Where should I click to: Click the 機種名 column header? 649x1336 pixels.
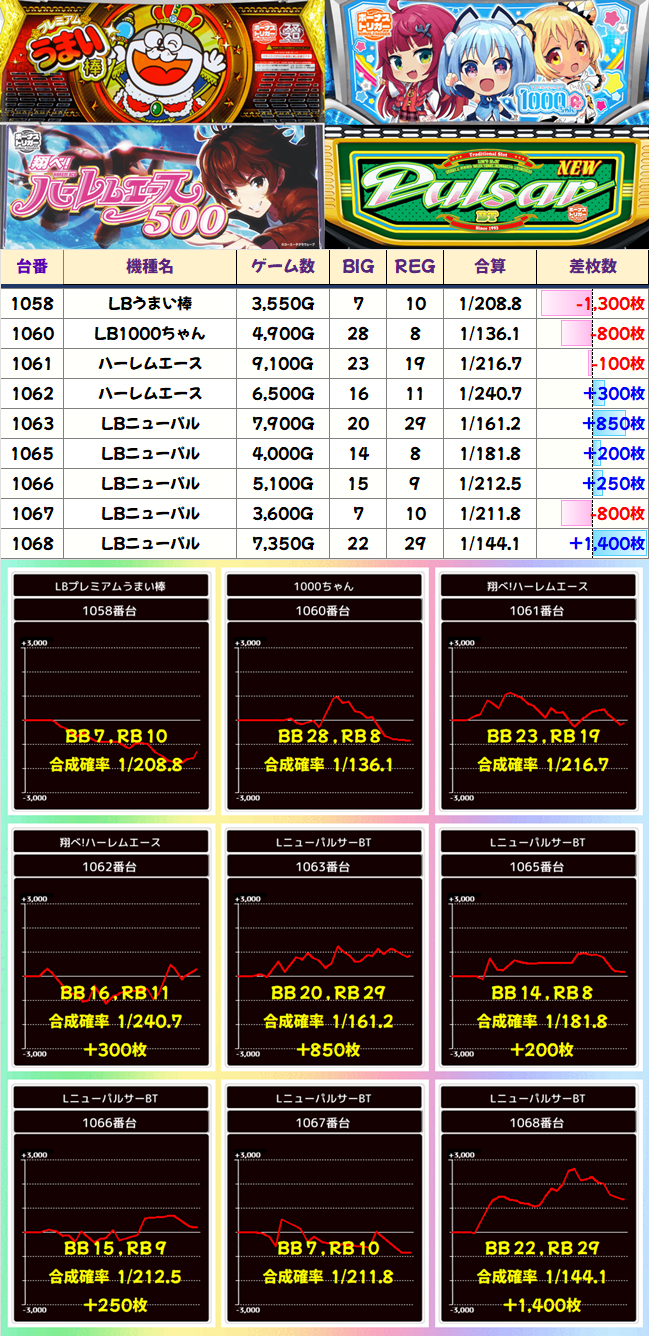[150, 266]
